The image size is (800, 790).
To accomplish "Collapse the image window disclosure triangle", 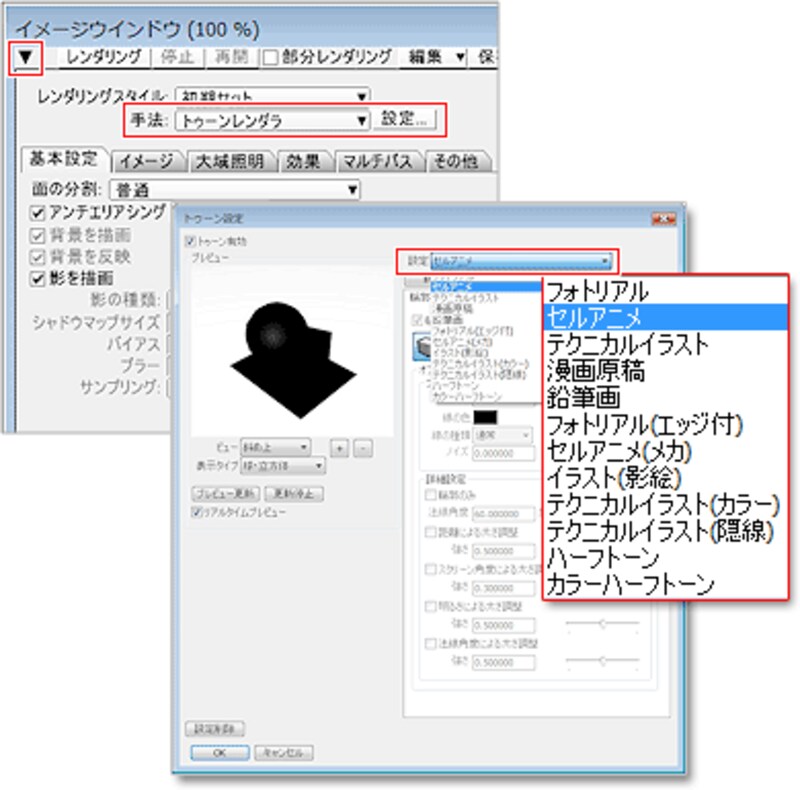I will click(26, 57).
